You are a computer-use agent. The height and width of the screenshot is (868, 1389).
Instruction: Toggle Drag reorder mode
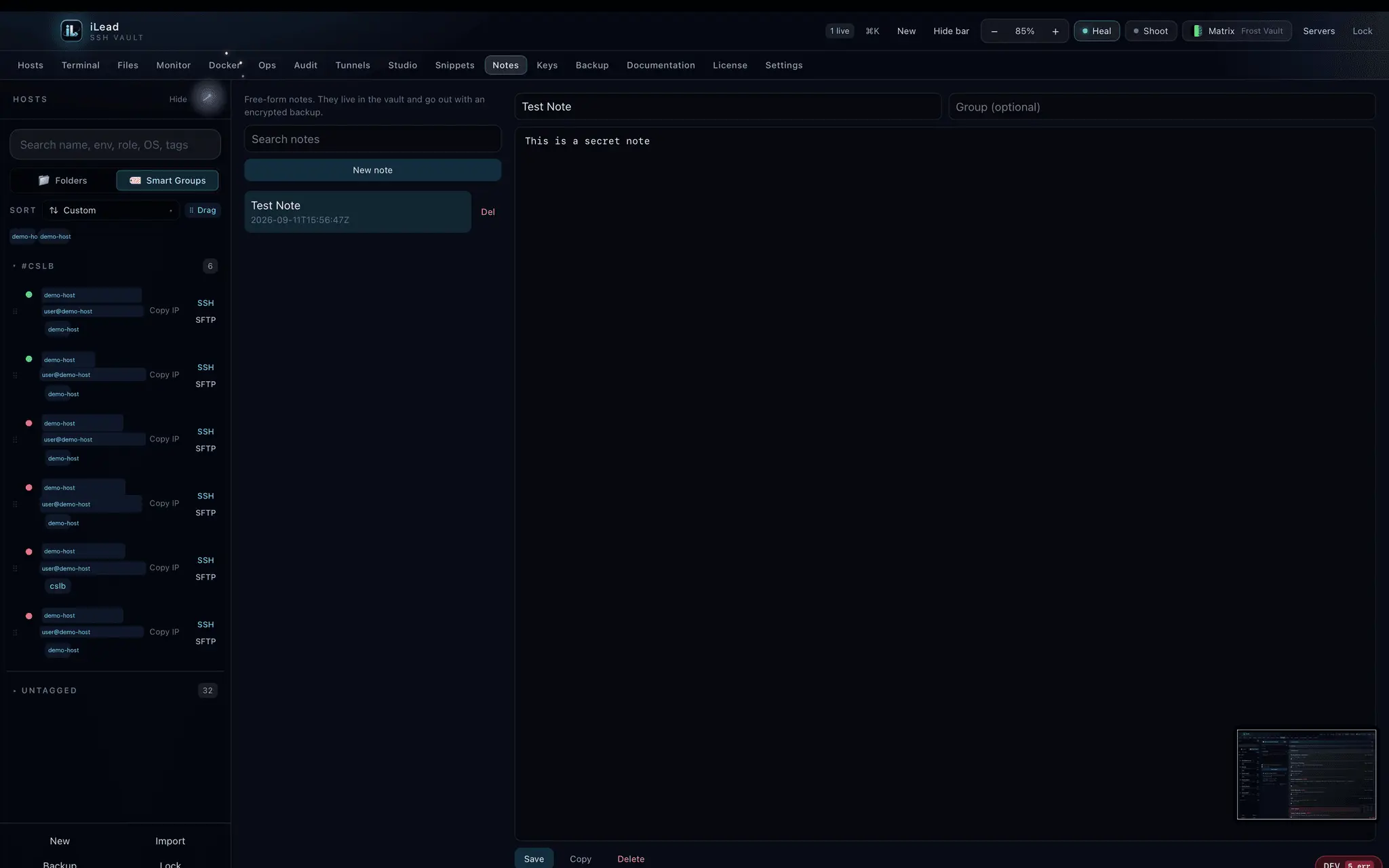coord(203,210)
